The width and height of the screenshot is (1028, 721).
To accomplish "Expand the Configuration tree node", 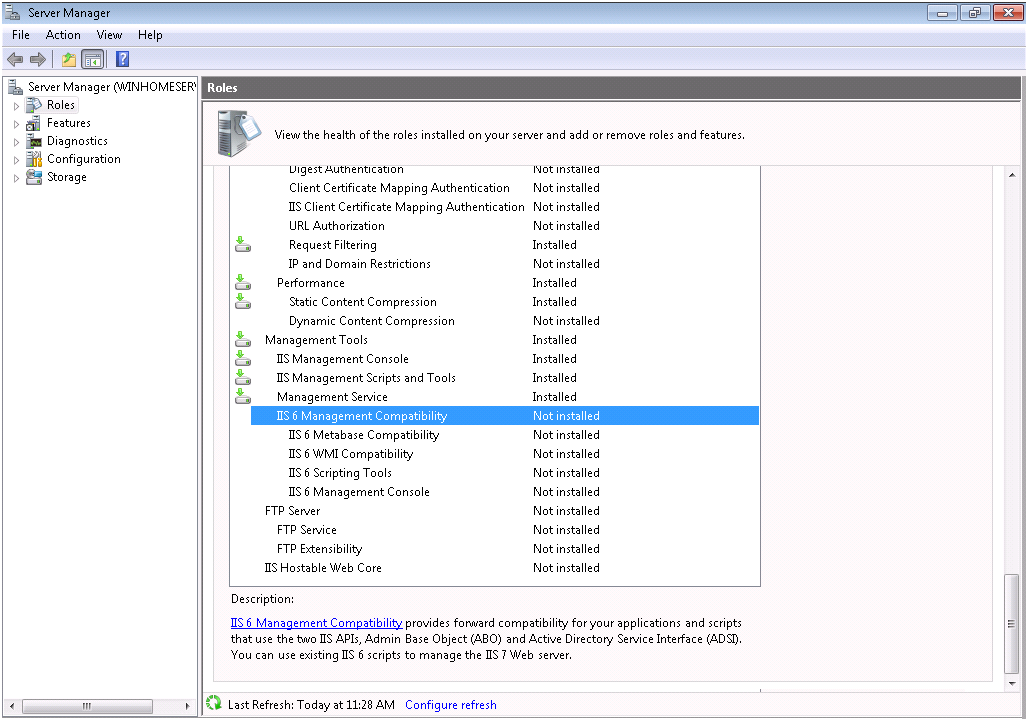I will [x=16, y=159].
